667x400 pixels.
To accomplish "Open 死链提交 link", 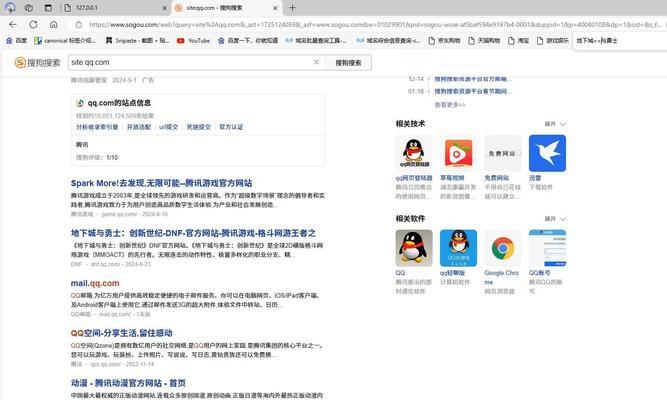I will pyautogui.click(x=198, y=127).
